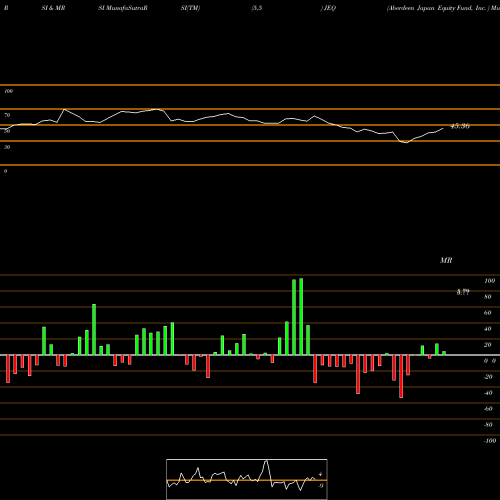This screenshot has height=500, width=500.
Task: Click the 30 level on RSI axis
Action: (x=7, y=147)
